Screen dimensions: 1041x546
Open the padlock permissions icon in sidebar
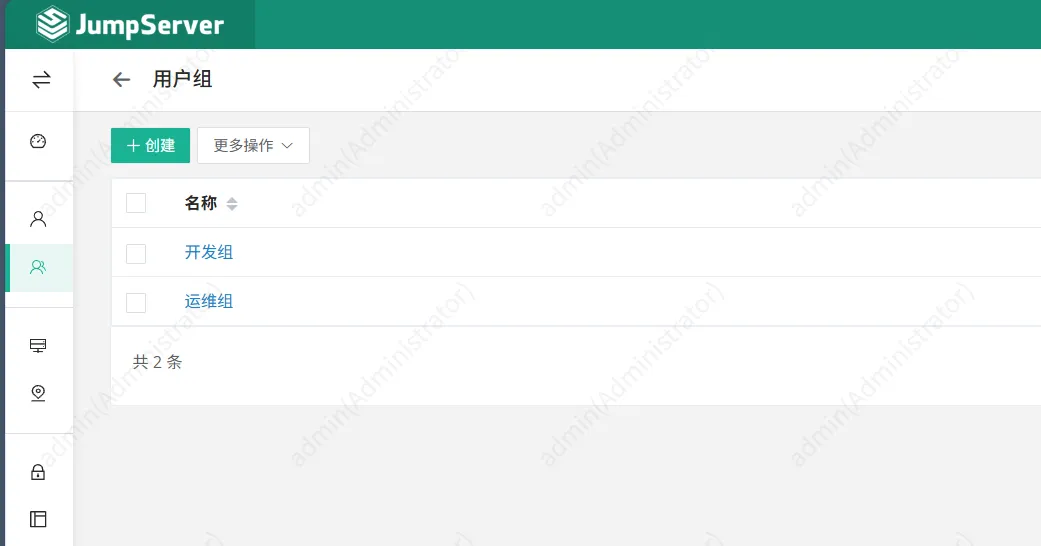[38, 472]
